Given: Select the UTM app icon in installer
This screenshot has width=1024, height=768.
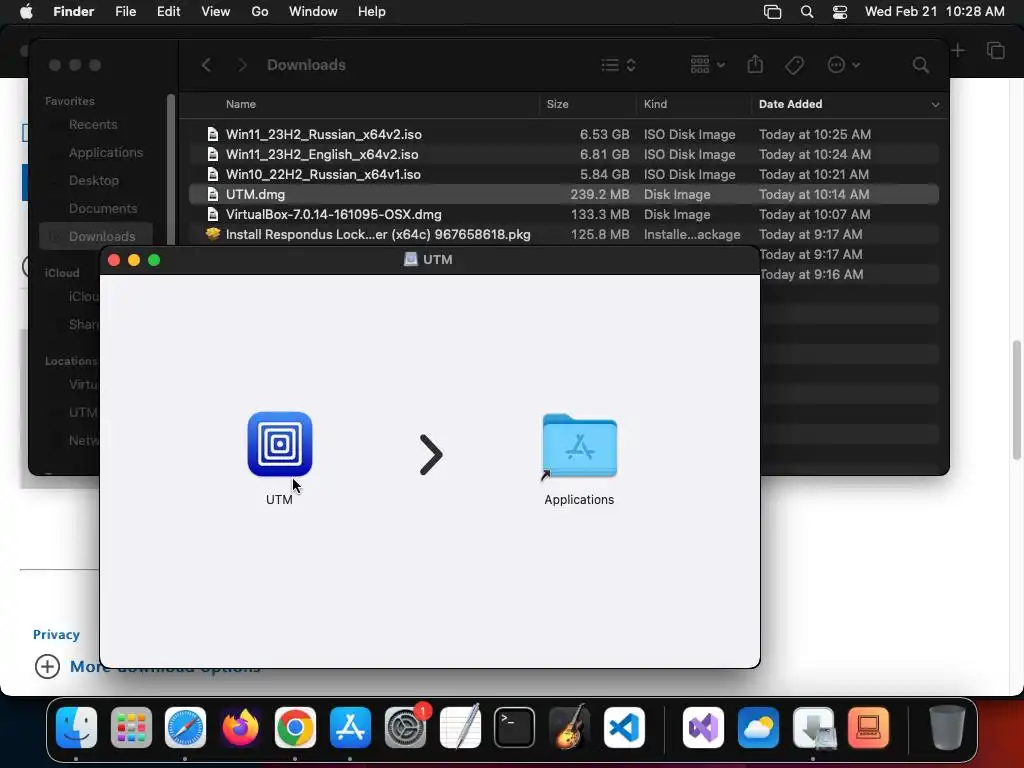Looking at the screenshot, I should pos(280,444).
